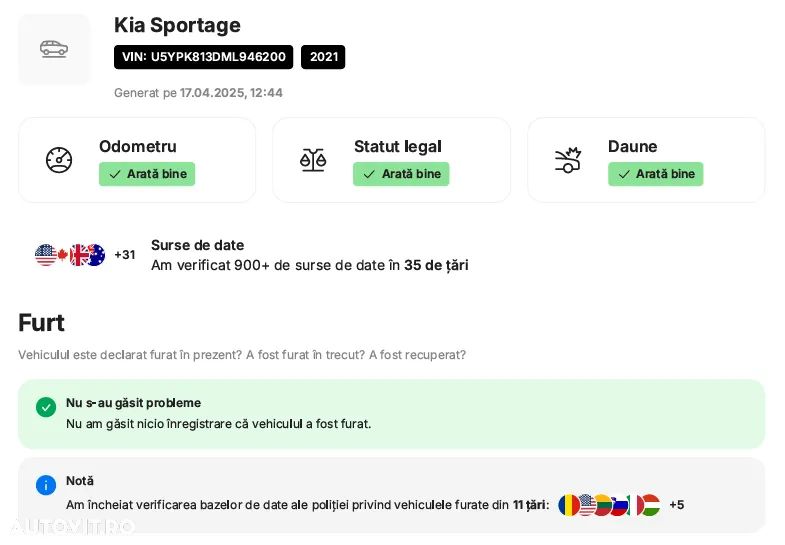Click the Furt section heading
785x545 pixels.
(42, 323)
